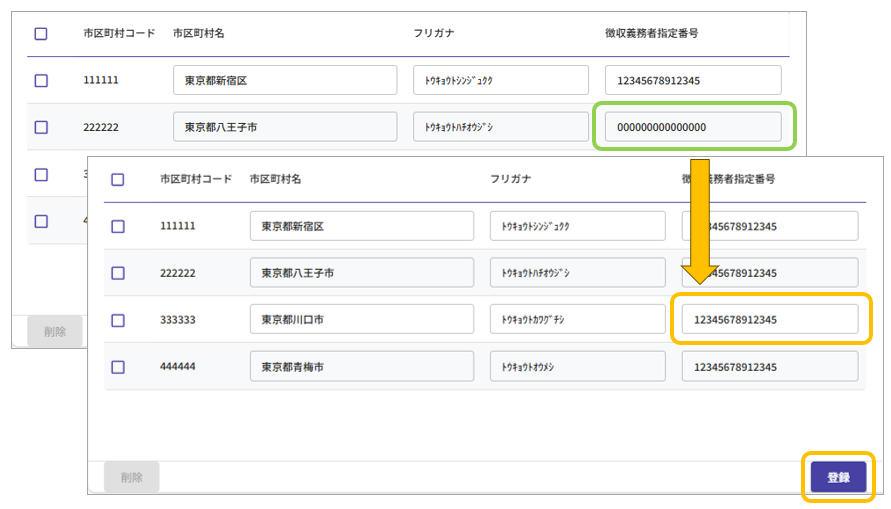The height and width of the screenshot is (509, 891).
Task: Click 東京都八王子市 field in the front table
Action: pyautogui.click(x=362, y=273)
